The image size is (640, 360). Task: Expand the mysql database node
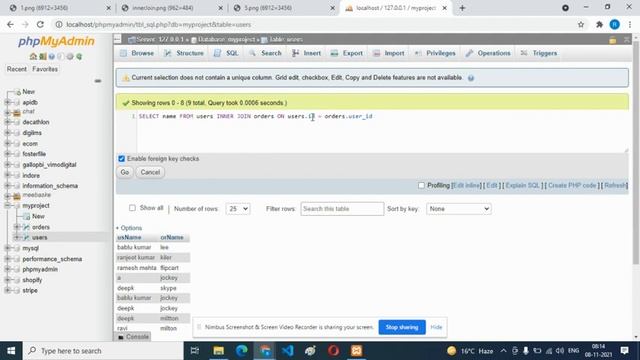(7, 248)
